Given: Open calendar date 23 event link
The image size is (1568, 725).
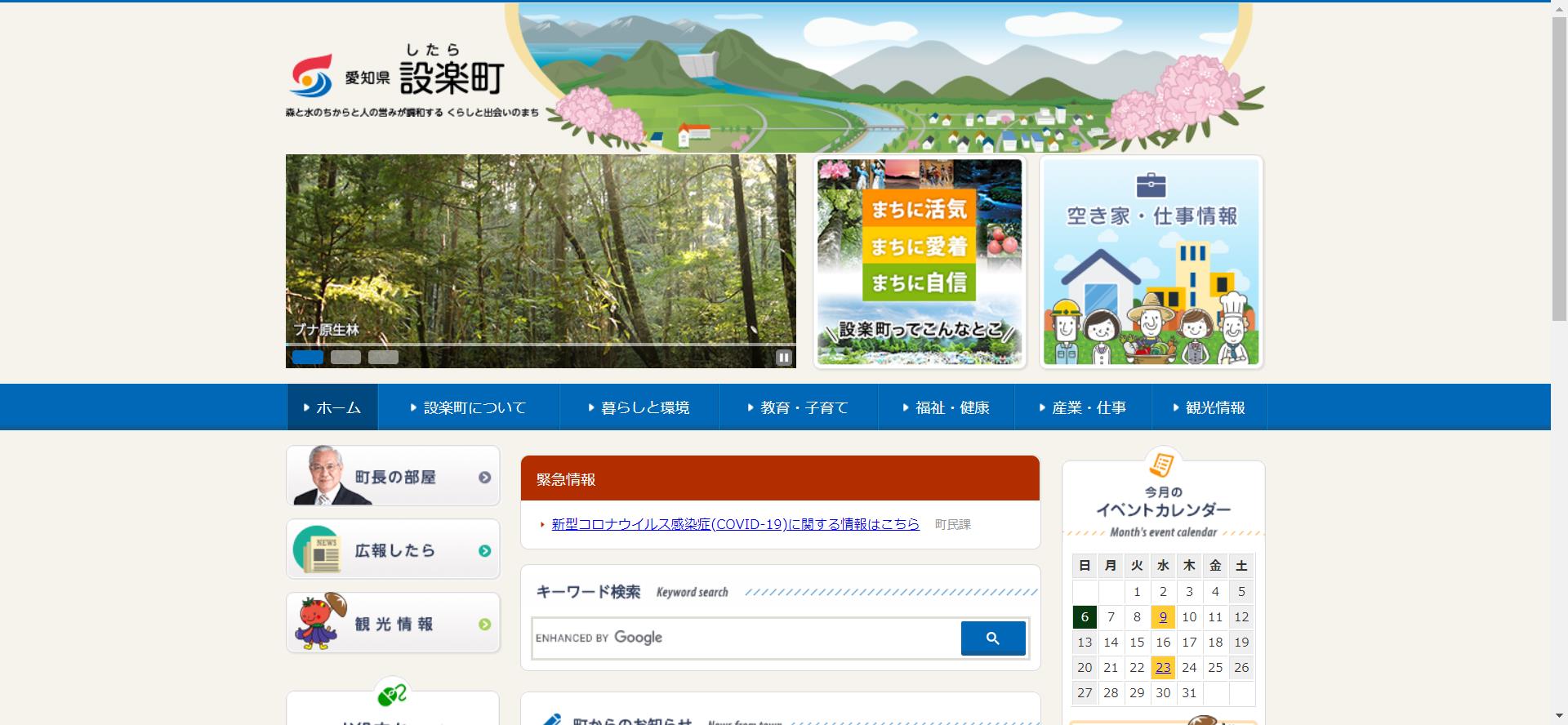Looking at the screenshot, I should (x=1163, y=668).
